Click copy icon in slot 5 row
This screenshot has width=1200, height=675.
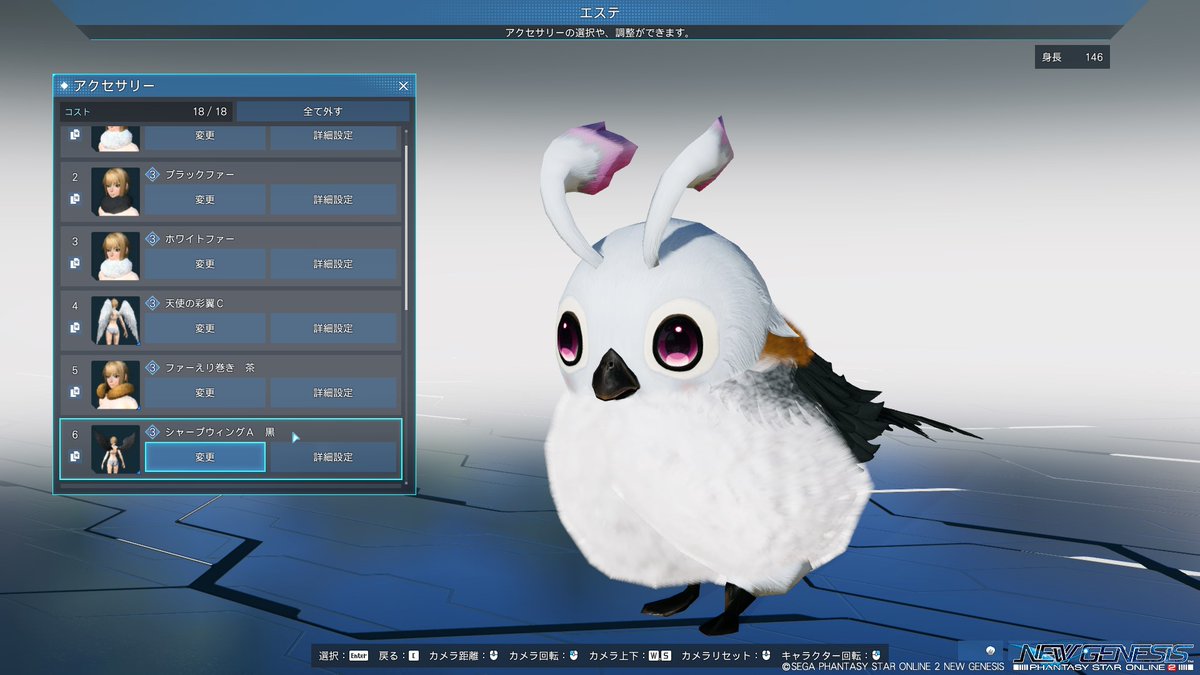(75, 392)
